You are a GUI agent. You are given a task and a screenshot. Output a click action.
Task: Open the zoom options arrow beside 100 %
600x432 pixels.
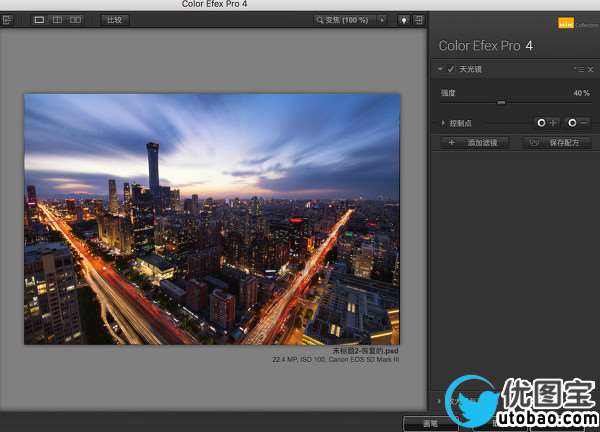click(382, 20)
